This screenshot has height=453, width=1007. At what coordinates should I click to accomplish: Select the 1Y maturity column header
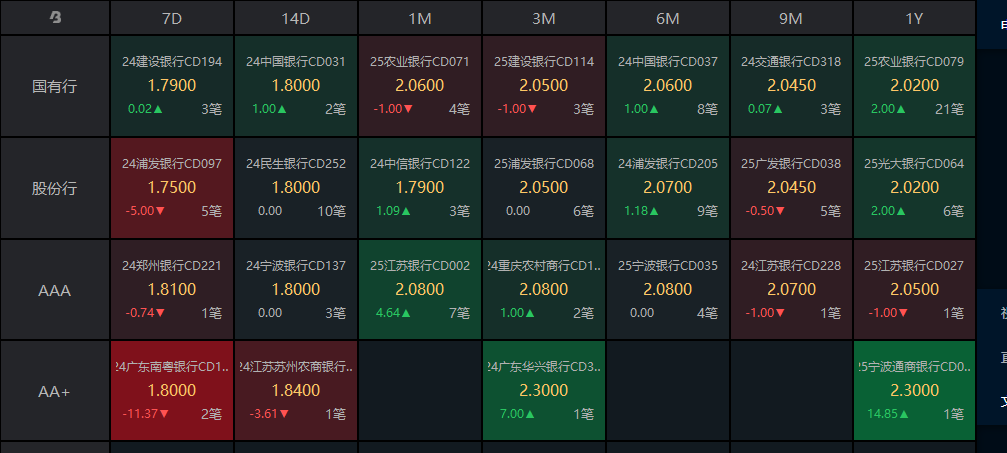[914, 18]
